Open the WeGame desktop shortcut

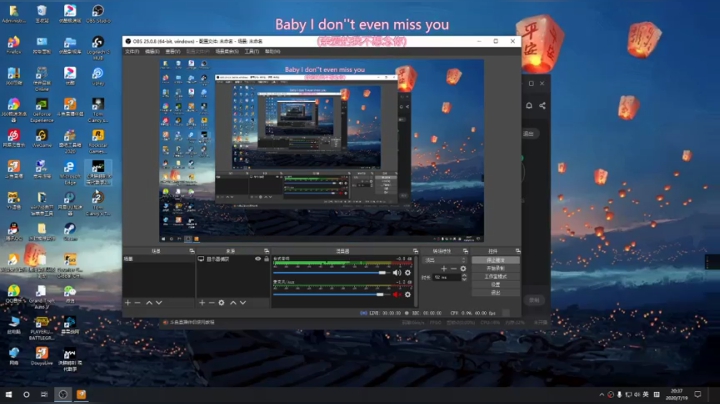pyautogui.click(x=42, y=138)
